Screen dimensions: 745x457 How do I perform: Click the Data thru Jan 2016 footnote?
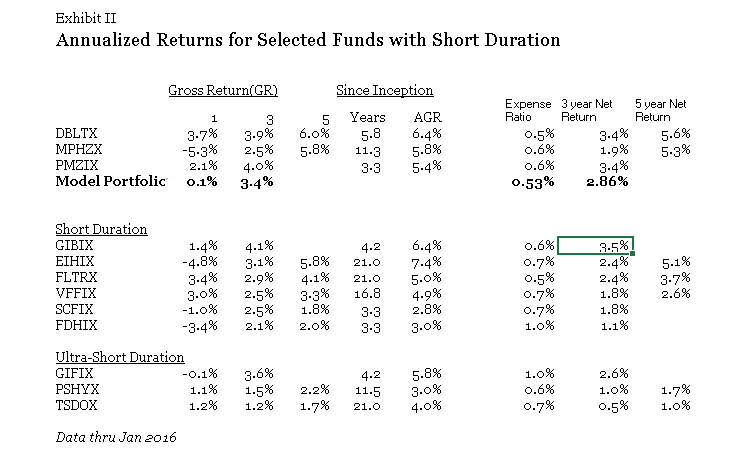(x=110, y=437)
